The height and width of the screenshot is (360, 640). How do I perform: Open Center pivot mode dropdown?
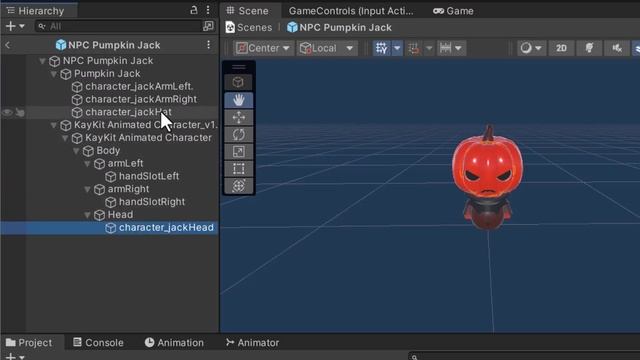(x=263, y=48)
